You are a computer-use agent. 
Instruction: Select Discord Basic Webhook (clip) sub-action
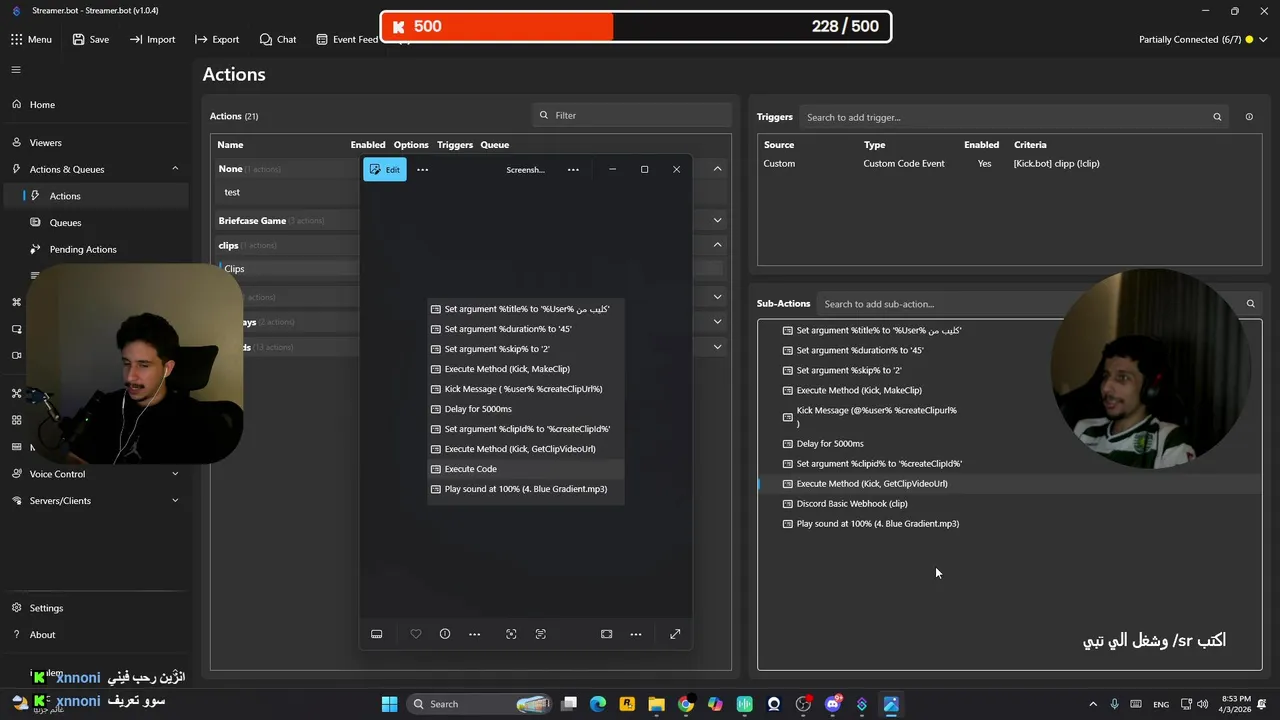coord(851,504)
